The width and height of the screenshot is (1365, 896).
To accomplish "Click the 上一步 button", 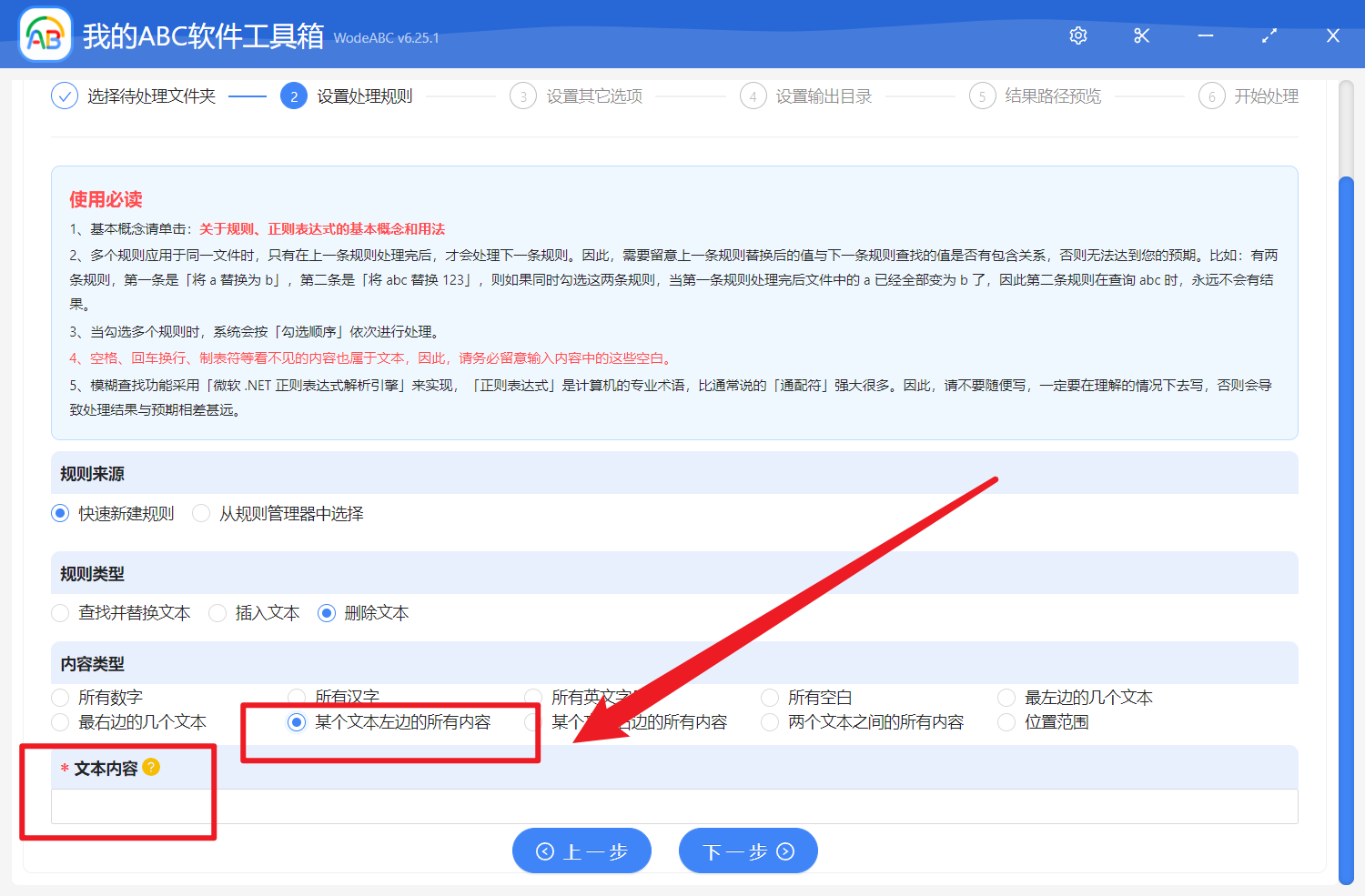I will coord(581,851).
